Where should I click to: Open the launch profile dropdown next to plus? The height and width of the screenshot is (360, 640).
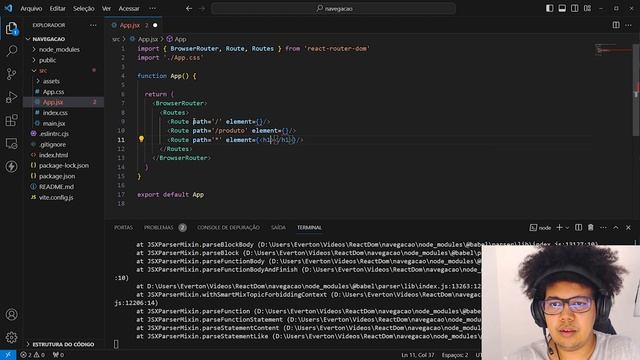pyautogui.click(x=567, y=228)
